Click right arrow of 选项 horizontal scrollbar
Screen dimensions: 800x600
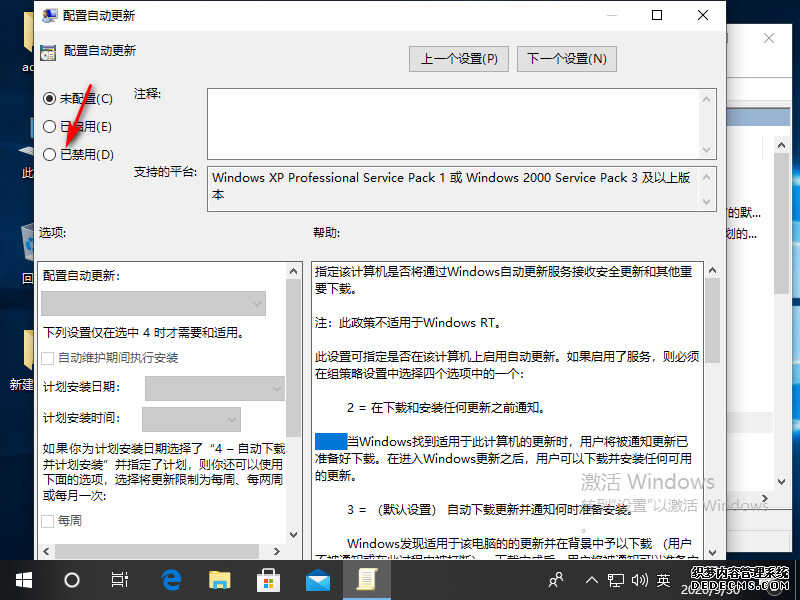(x=277, y=552)
